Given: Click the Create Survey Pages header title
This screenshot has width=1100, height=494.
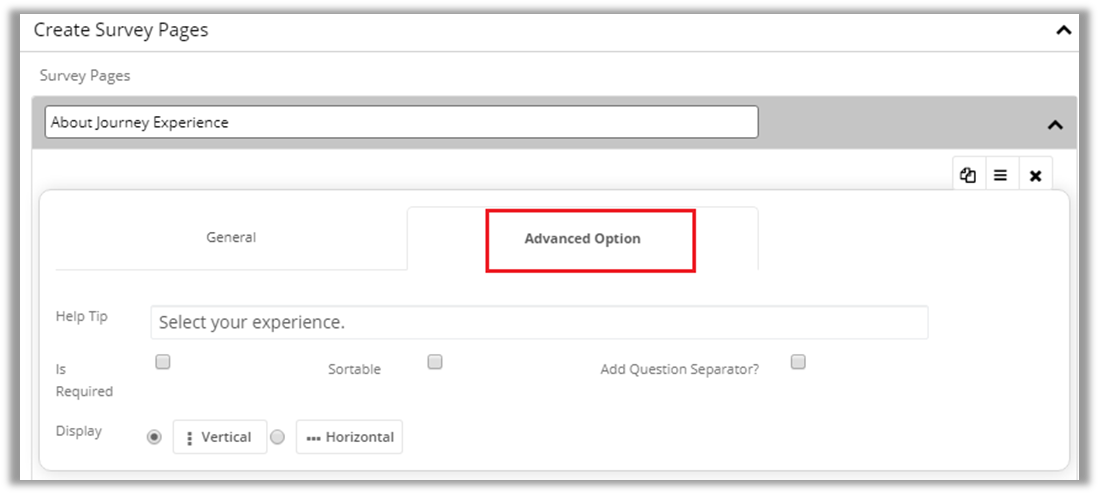Looking at the screenshot, I should pos(121,30).
